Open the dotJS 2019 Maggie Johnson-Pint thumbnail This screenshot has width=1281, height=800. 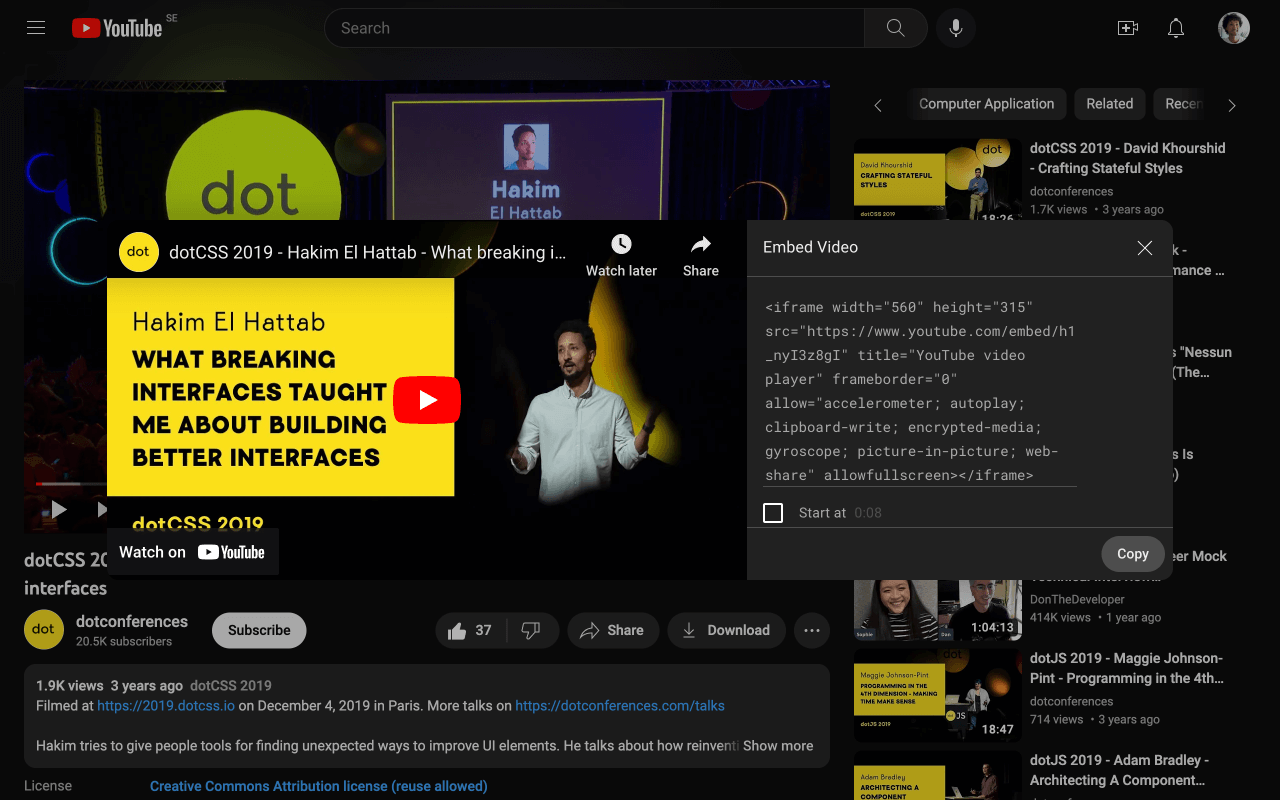pyautogui.click(x=937, y=695)
